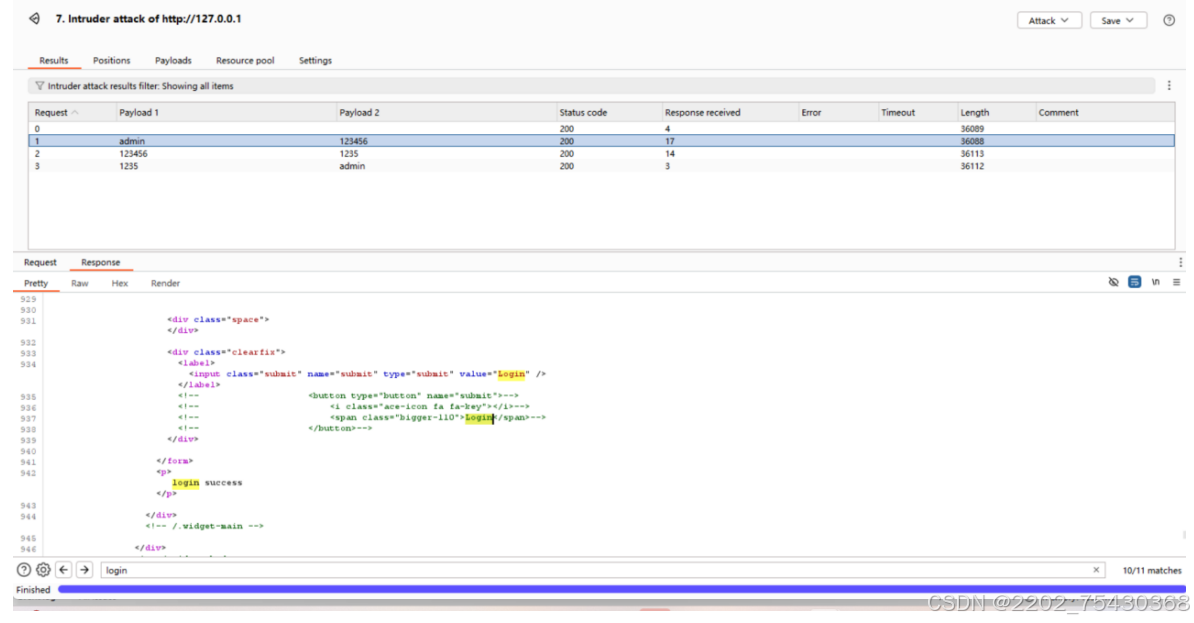Open the response panel three-dot menu
This screenshot has width=1194, height=623.
(x=1180, y=263)
